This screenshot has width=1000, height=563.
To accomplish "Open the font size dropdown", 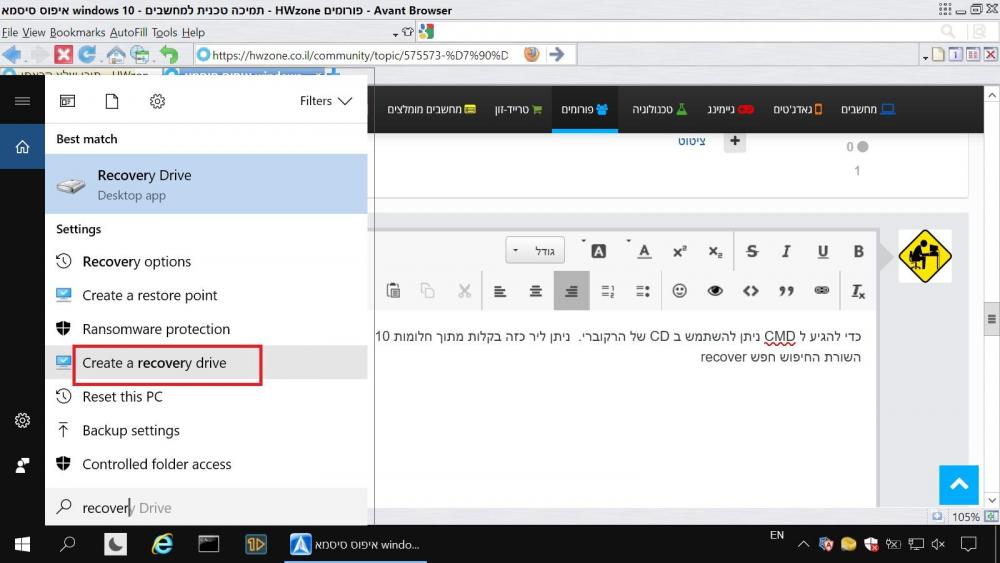I will point(535,251).
